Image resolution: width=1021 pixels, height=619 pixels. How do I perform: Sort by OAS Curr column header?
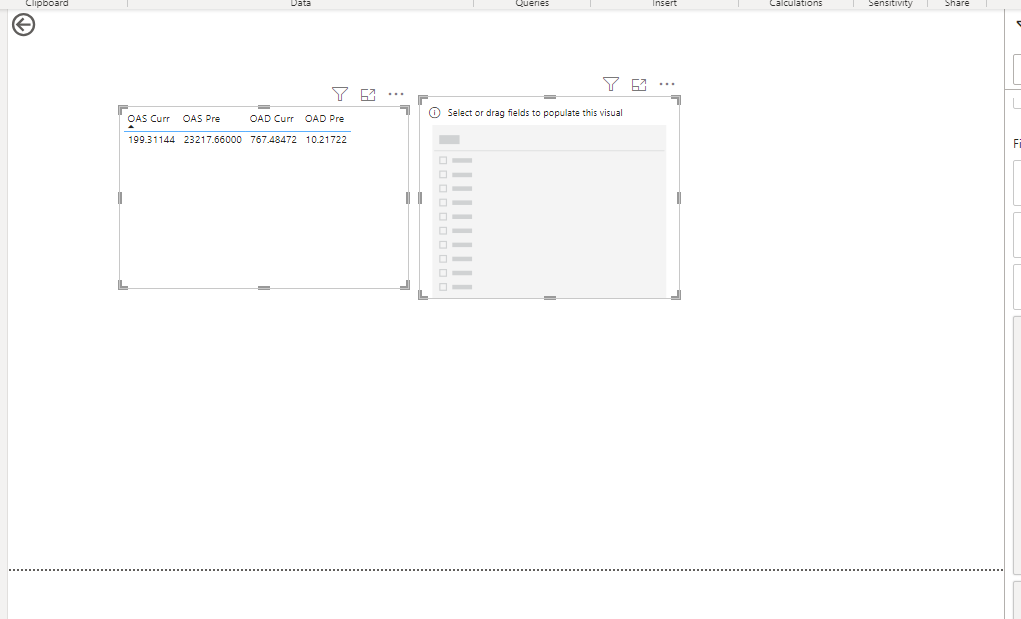point(148,118)
